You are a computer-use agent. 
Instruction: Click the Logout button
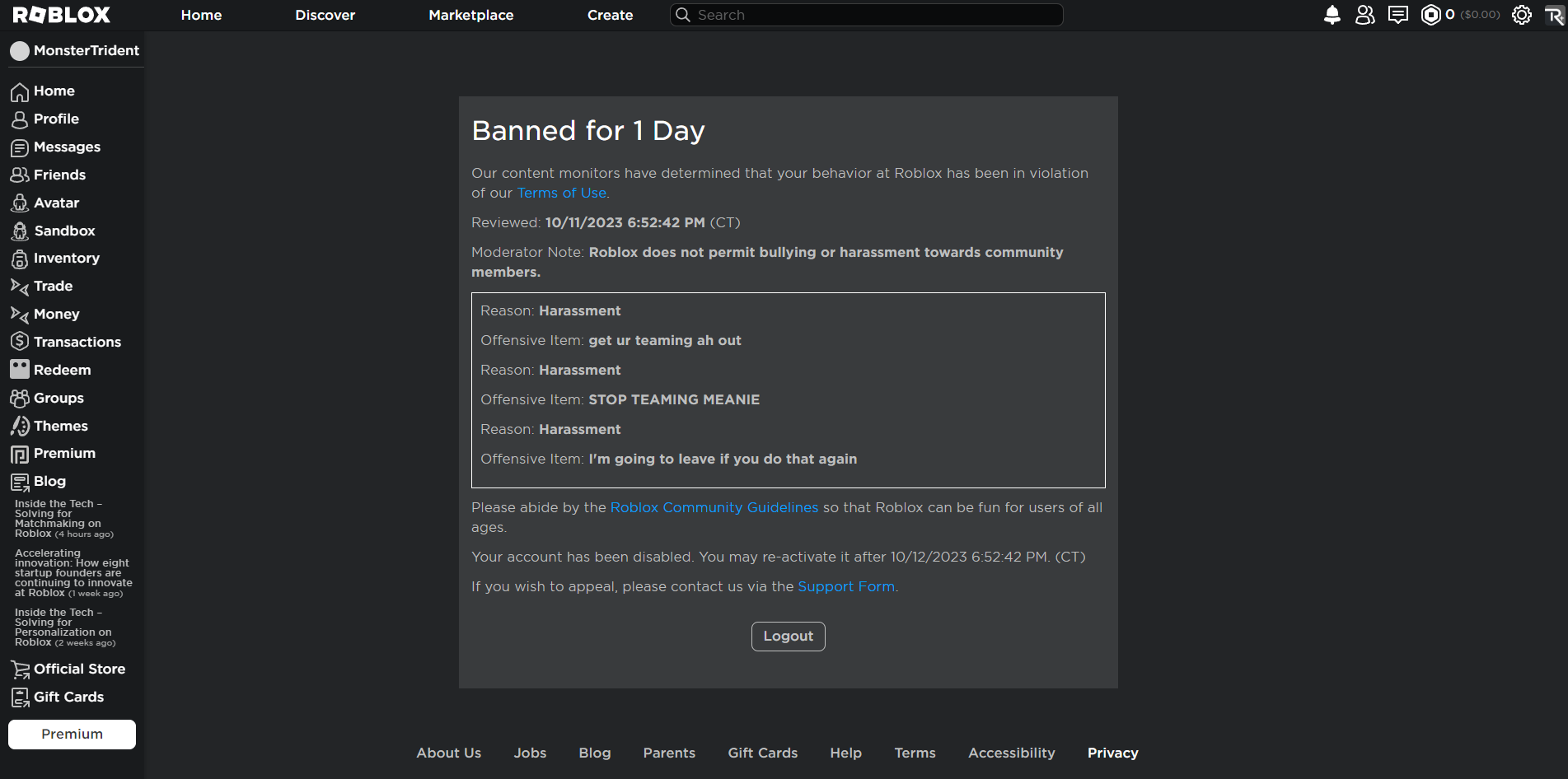point(788,636)
